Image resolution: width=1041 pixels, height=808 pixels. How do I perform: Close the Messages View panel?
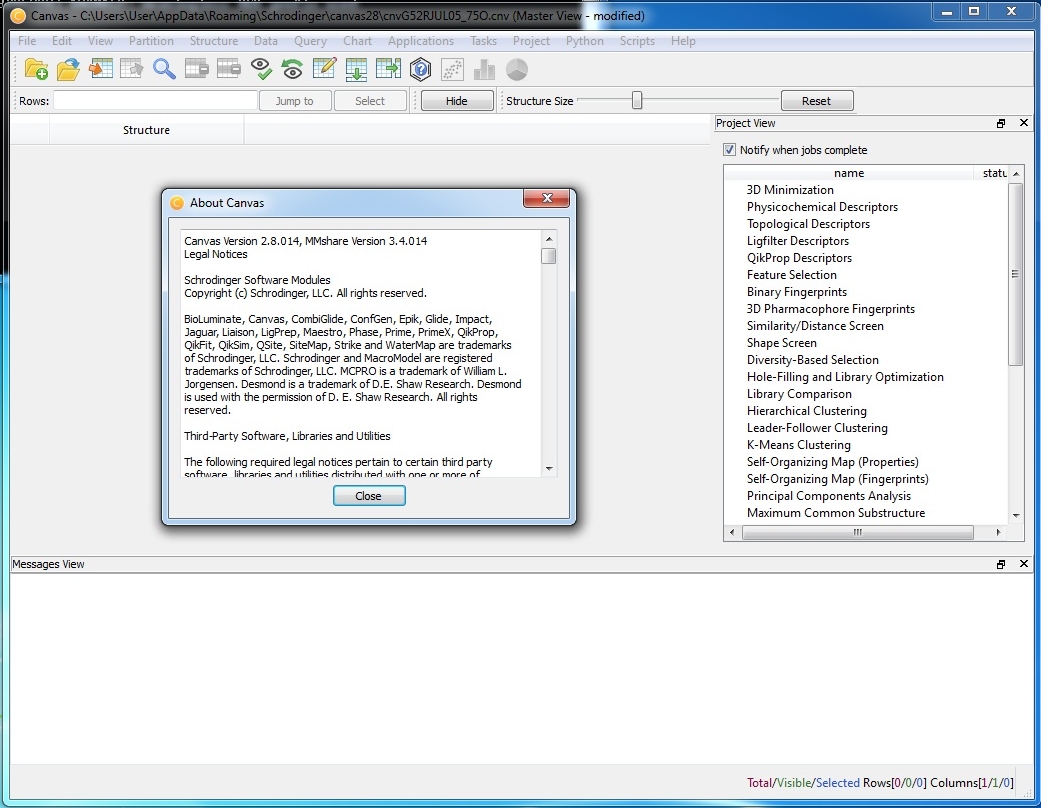coord(1024,564)
